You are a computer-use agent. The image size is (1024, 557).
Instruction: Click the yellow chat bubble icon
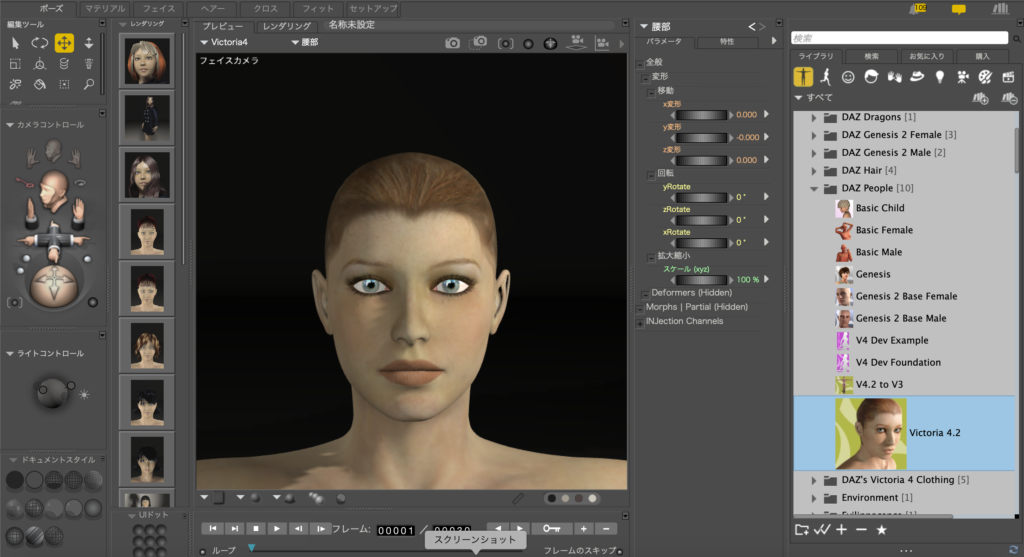coord(958,9)
